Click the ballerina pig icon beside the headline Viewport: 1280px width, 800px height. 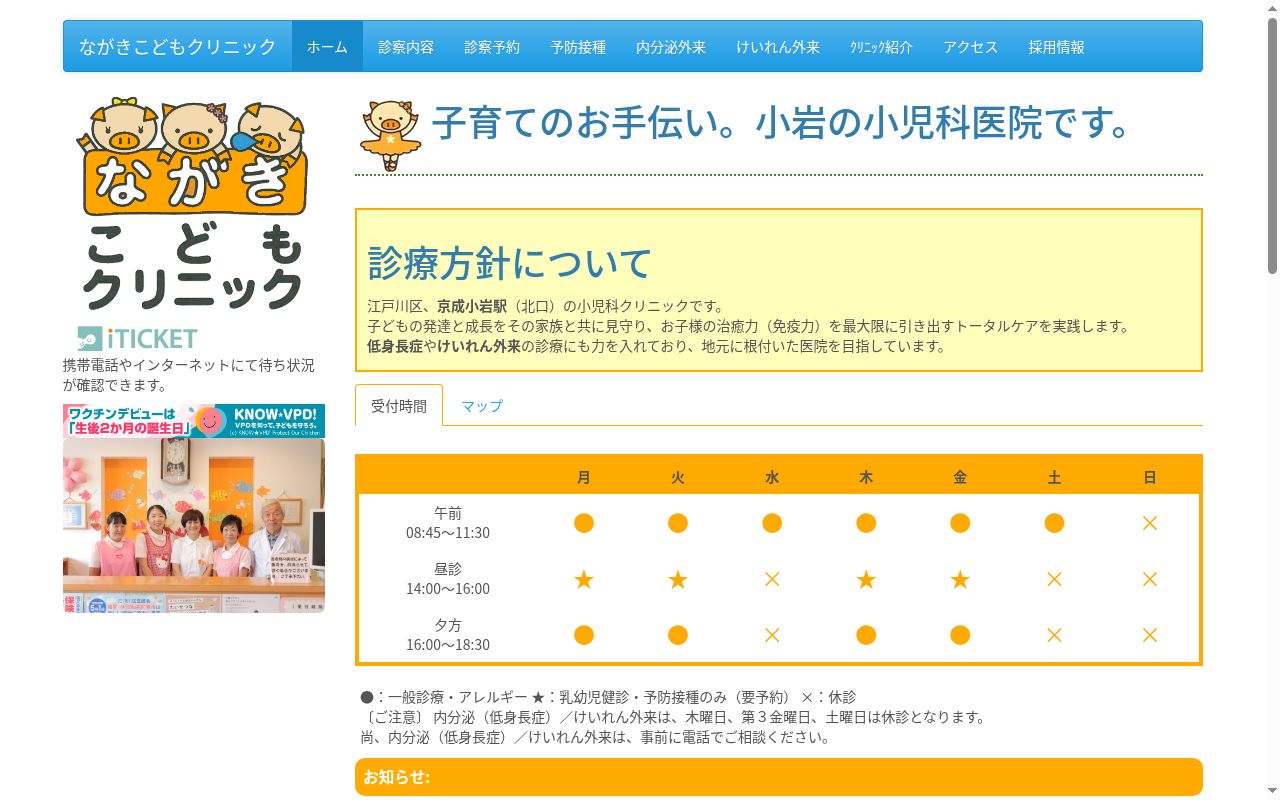pyautogui.click(x=390, y=135)
